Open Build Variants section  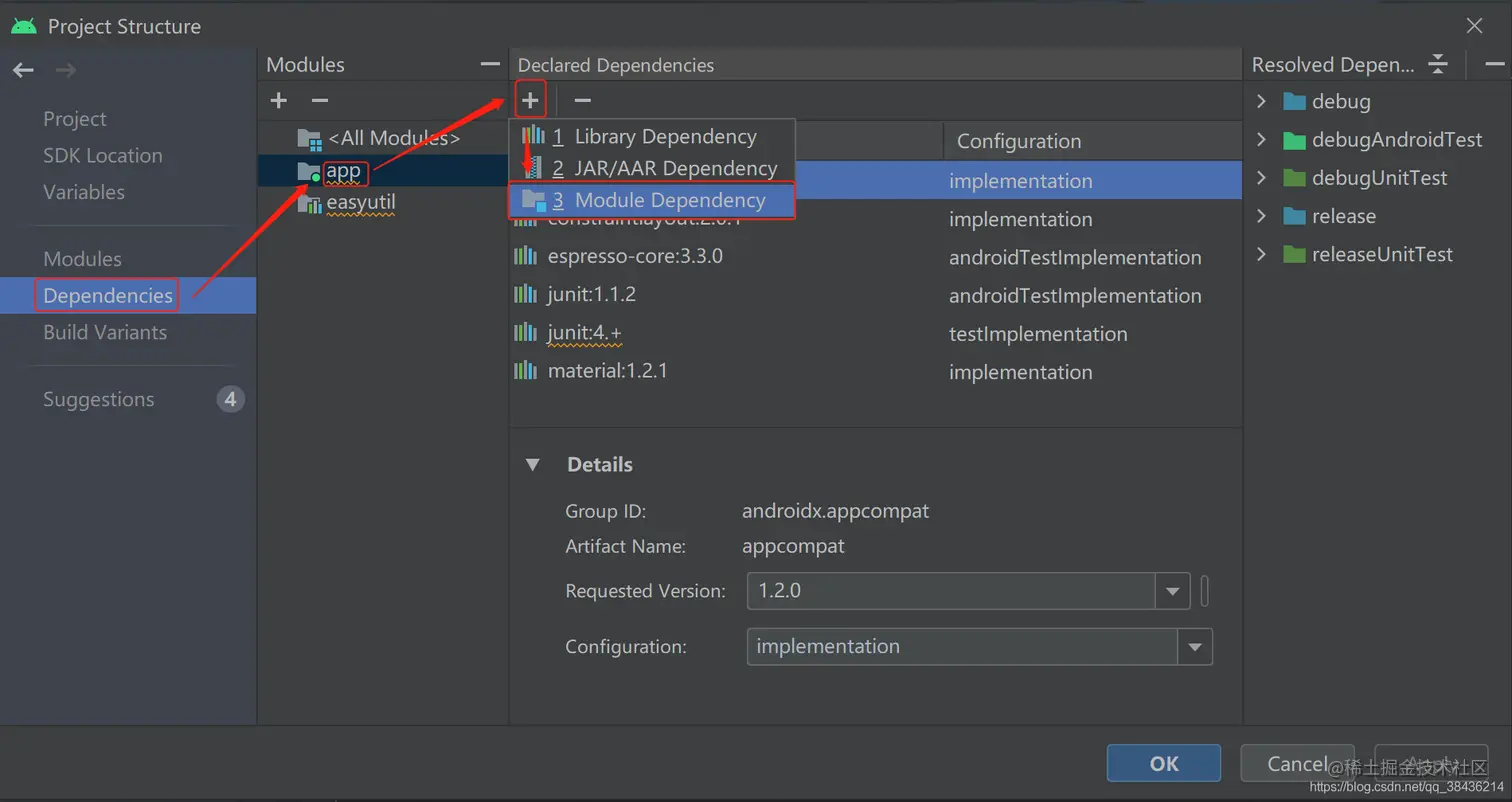[105, 332]
